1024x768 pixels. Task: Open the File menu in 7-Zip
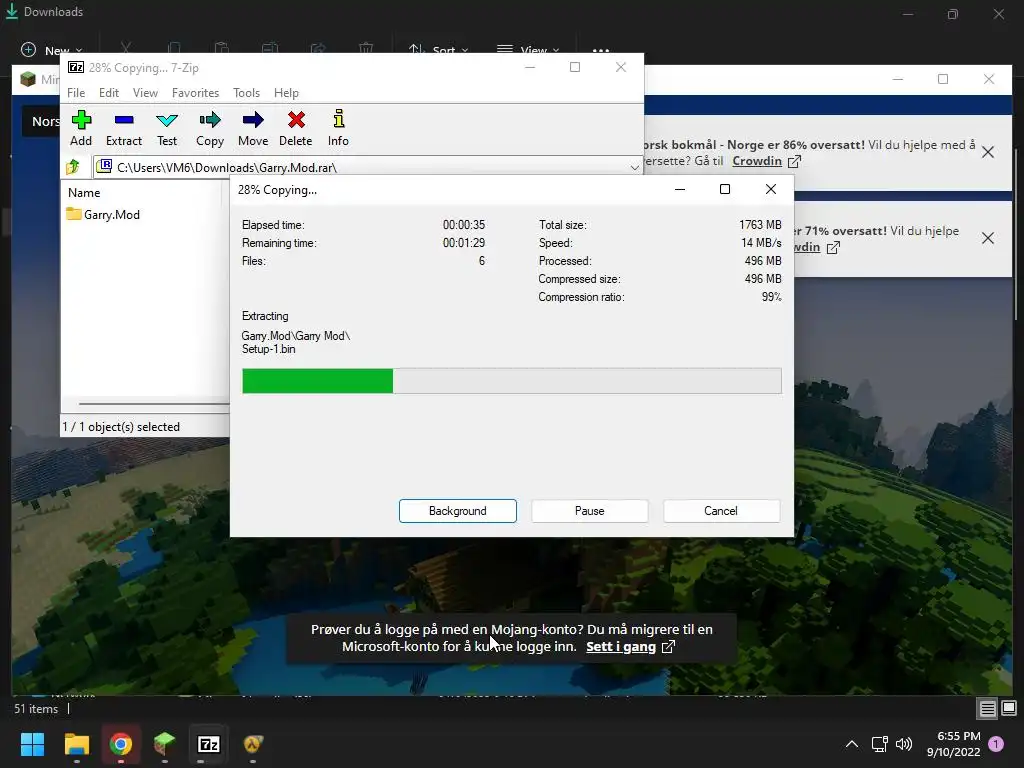[76, 93]
